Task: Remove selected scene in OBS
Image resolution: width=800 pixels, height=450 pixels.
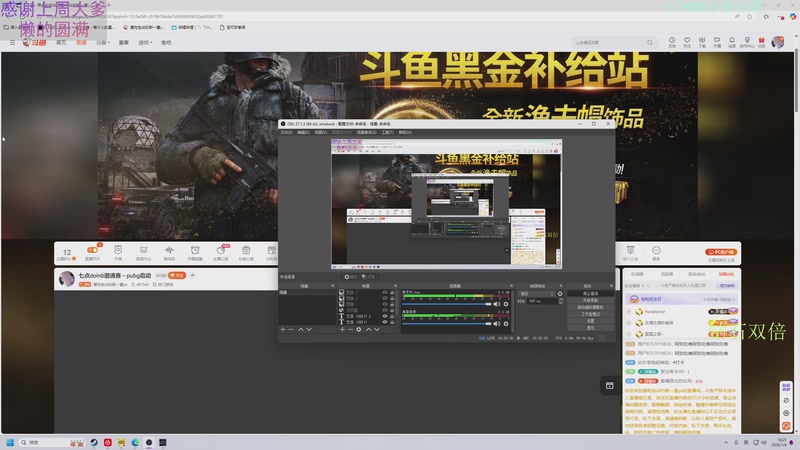Action: click(291, 330)
